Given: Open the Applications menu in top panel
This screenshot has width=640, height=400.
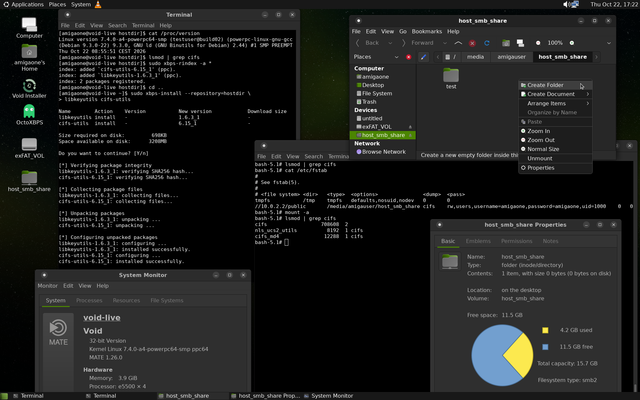Looking at the screenshot, I should pyautogui.click(x=23, y=4).
